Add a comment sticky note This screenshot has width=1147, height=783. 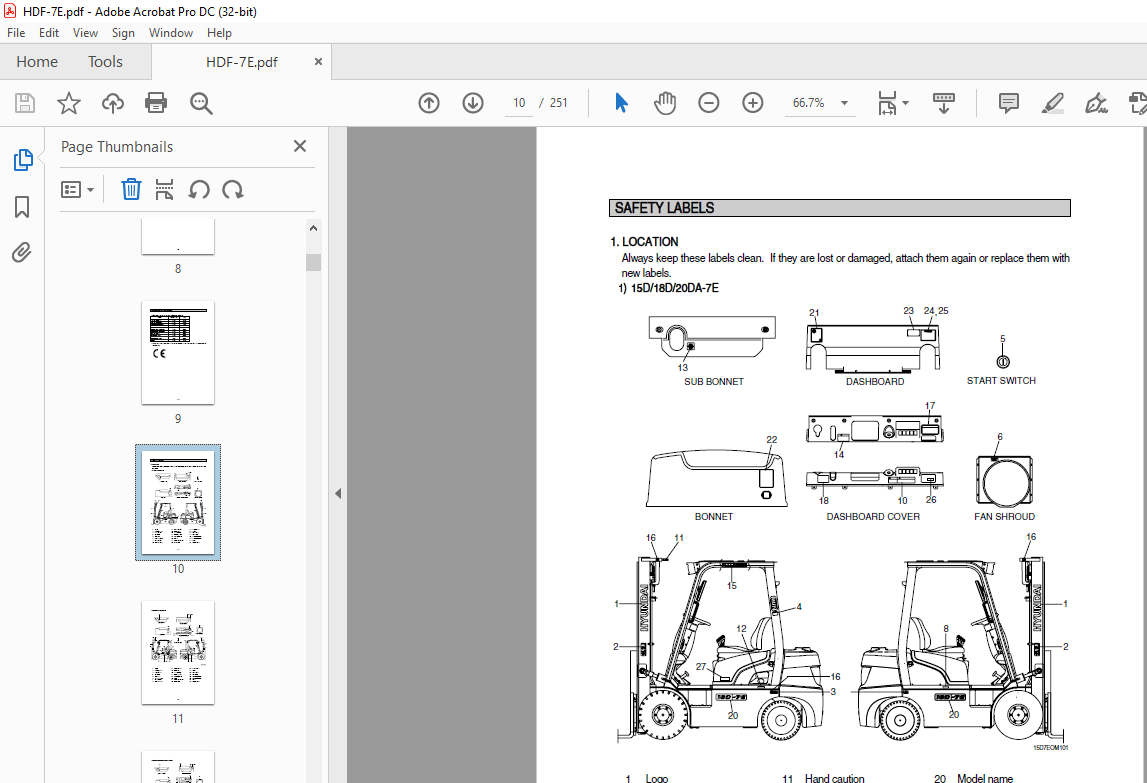tap(1009, 103)
